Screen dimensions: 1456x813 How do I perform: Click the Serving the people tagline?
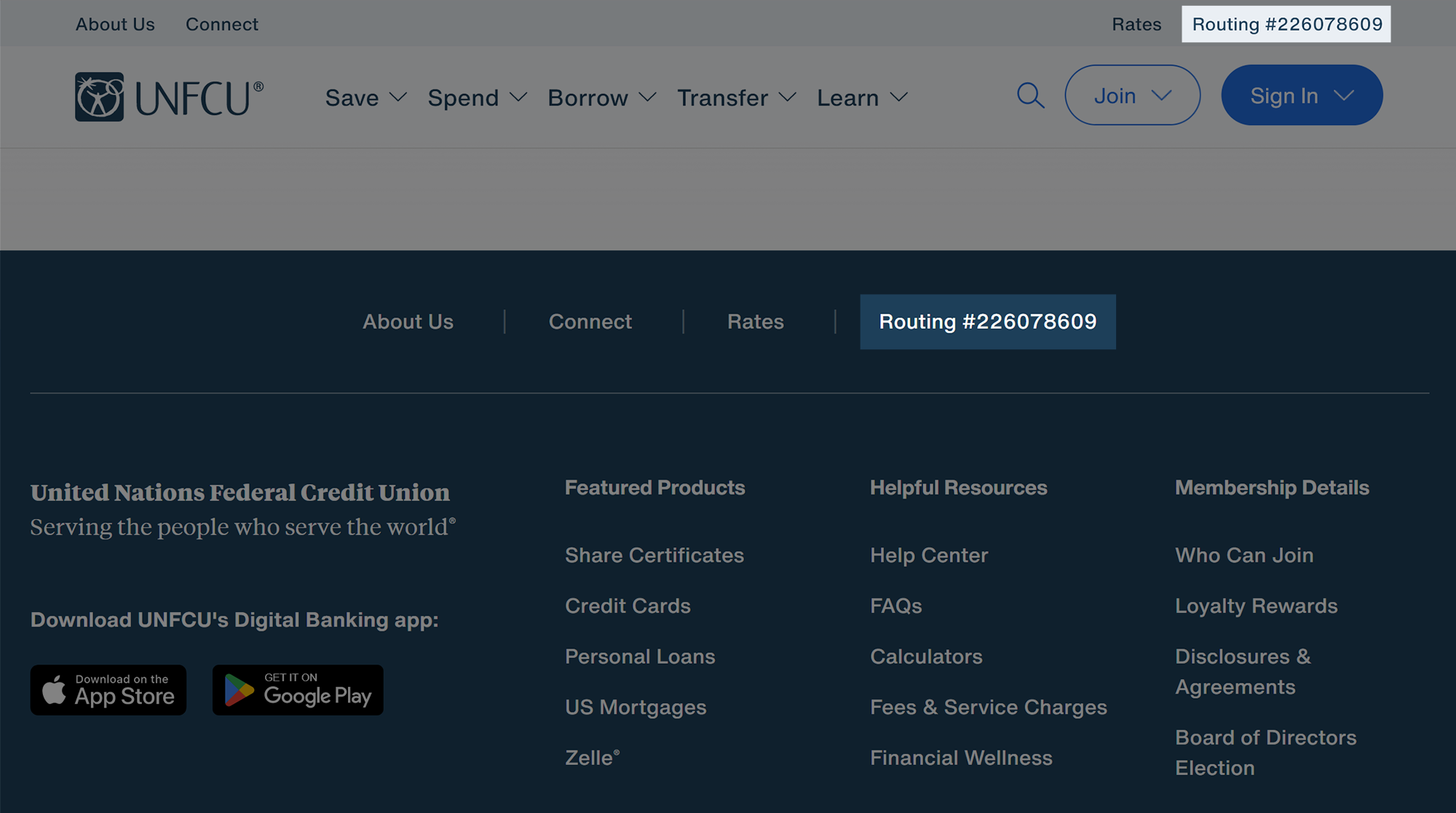[x=243, y=527]
